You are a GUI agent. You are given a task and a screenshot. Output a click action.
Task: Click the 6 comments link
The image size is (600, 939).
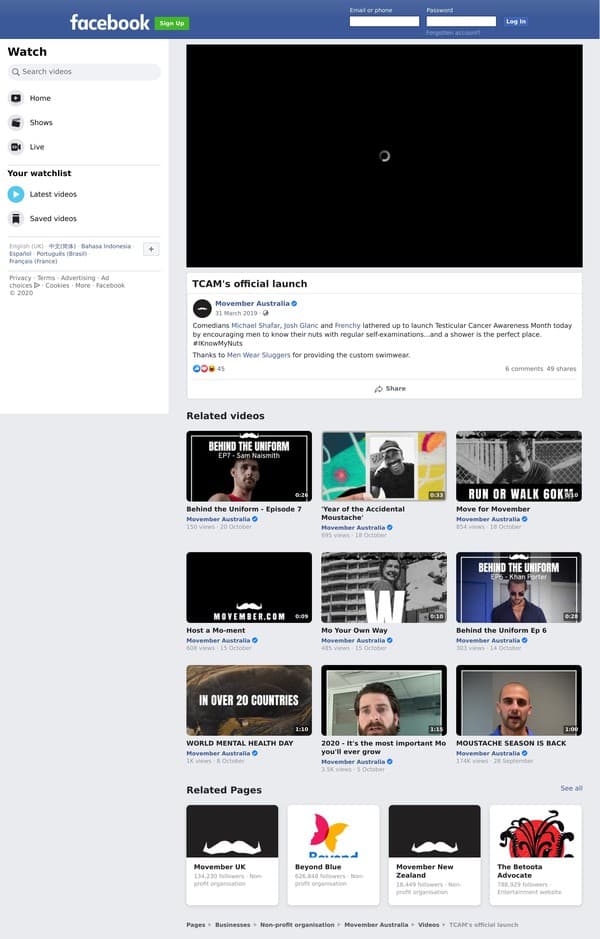(x=523, y=368)
